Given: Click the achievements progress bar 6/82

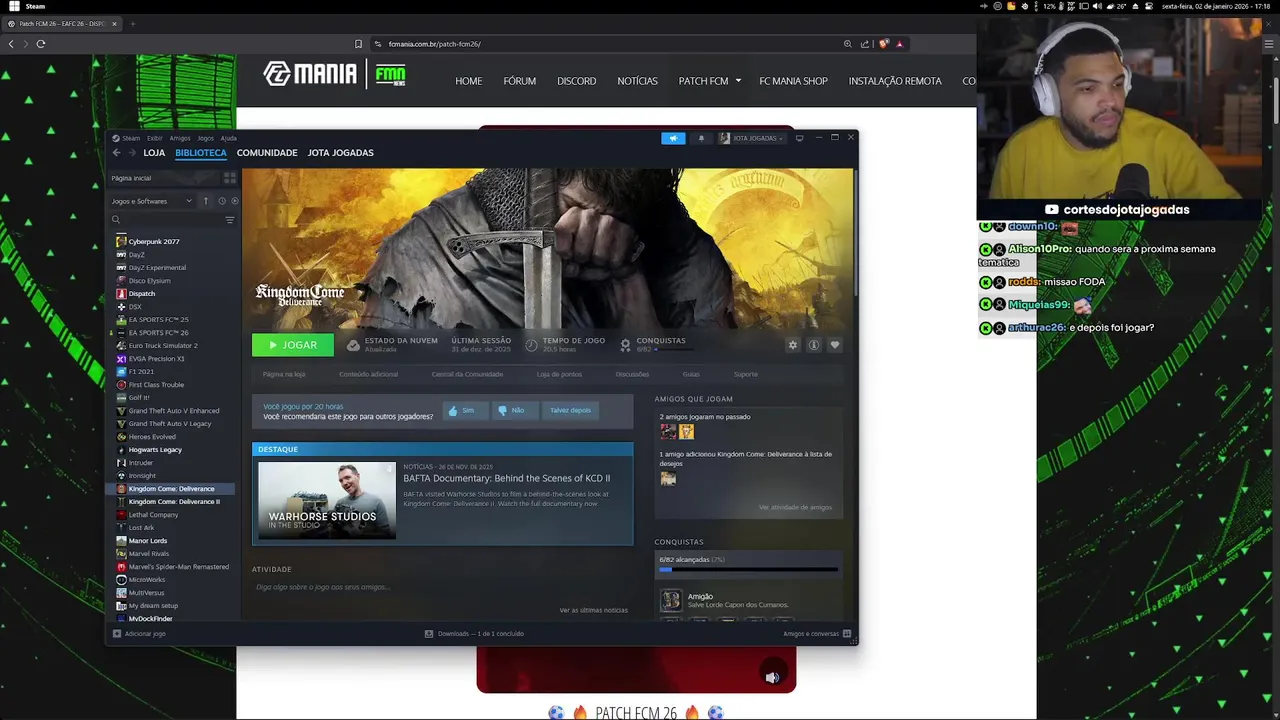Looking at the screenshot, I should [748, 569].
